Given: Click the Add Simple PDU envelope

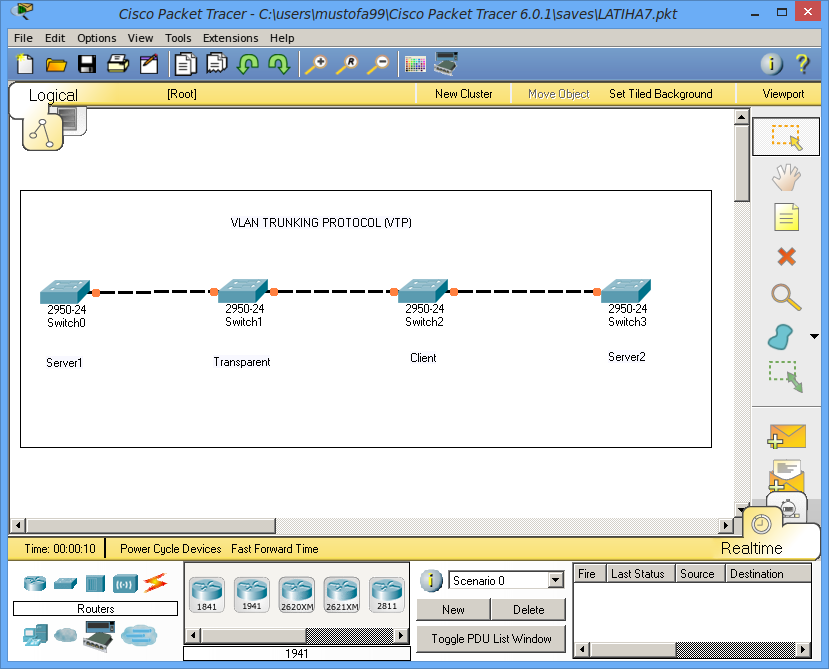Looking at the screenshot, I should 786,436.
